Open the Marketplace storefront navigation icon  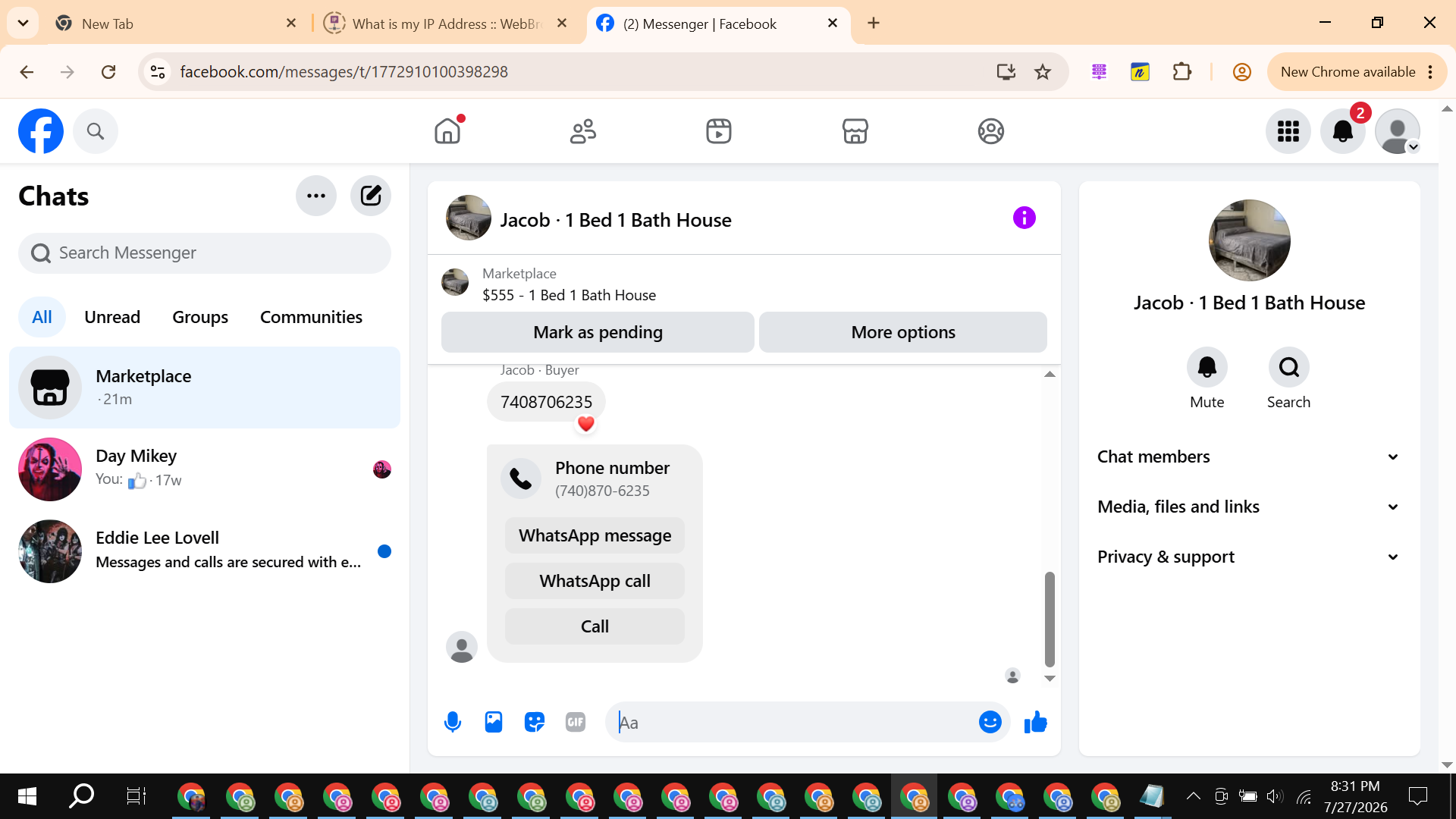(x=855, y=131)
